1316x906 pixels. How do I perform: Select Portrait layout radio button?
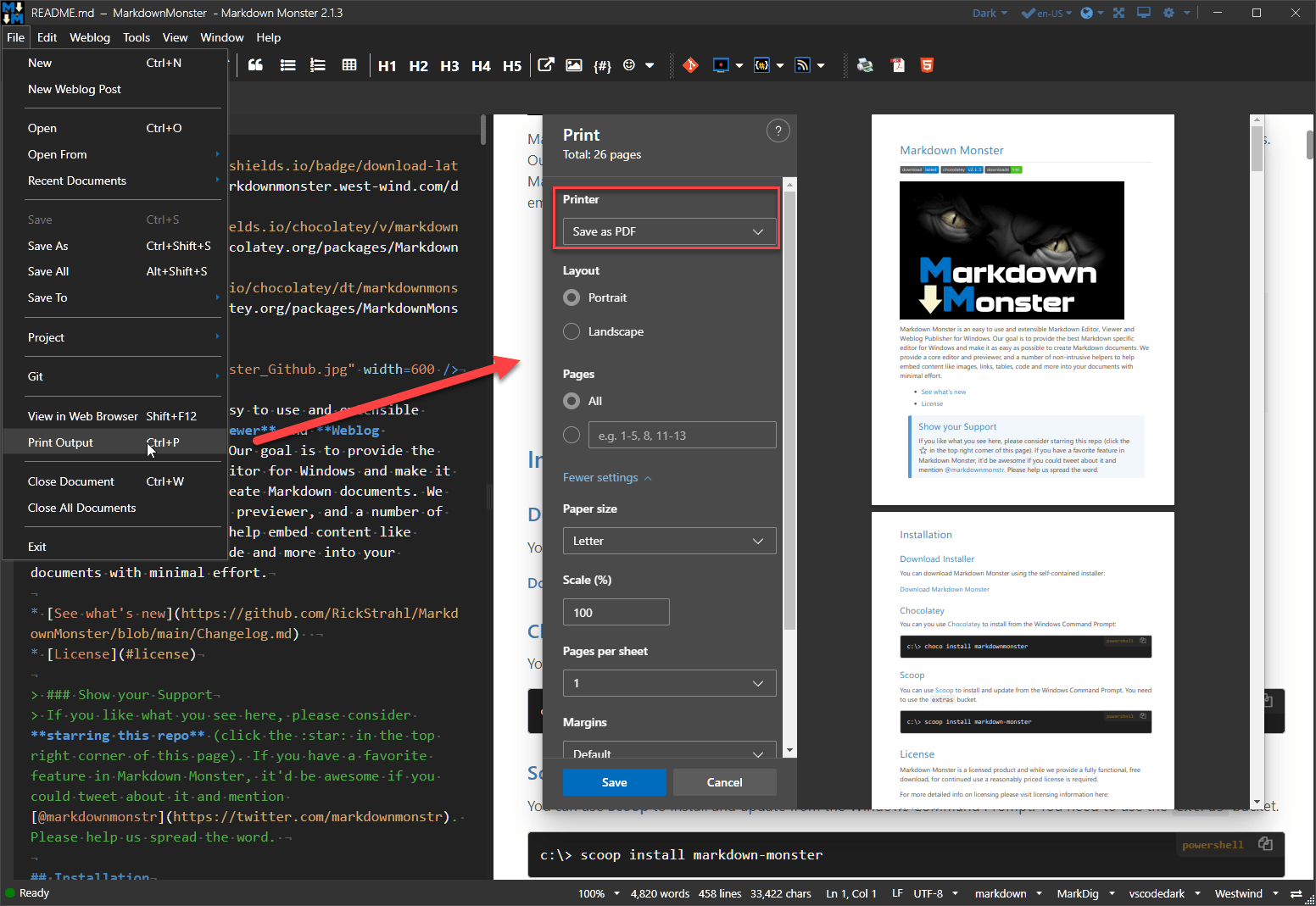point(572,297)
